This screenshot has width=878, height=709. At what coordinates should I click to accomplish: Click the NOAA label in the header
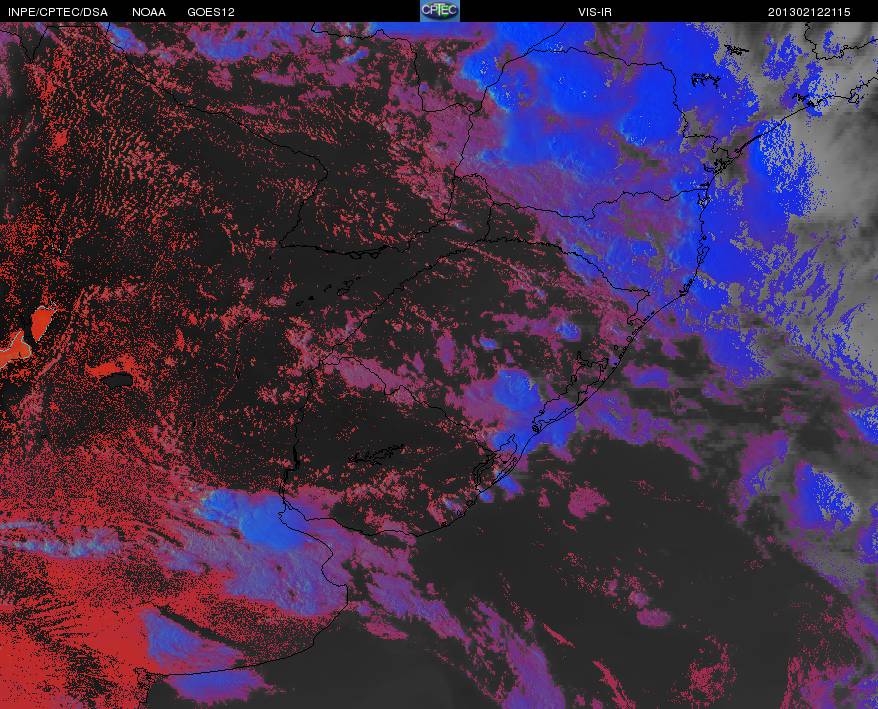(x=149, y=12)
